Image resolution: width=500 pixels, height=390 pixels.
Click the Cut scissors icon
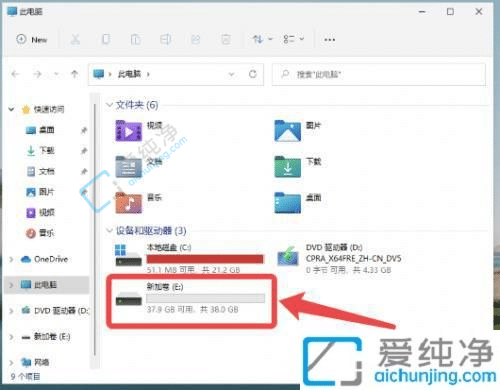pos(75,40)
